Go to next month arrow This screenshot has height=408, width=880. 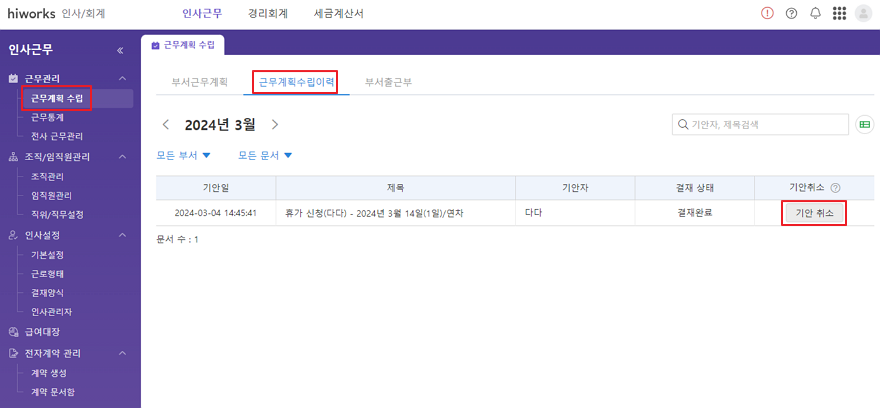275,125
